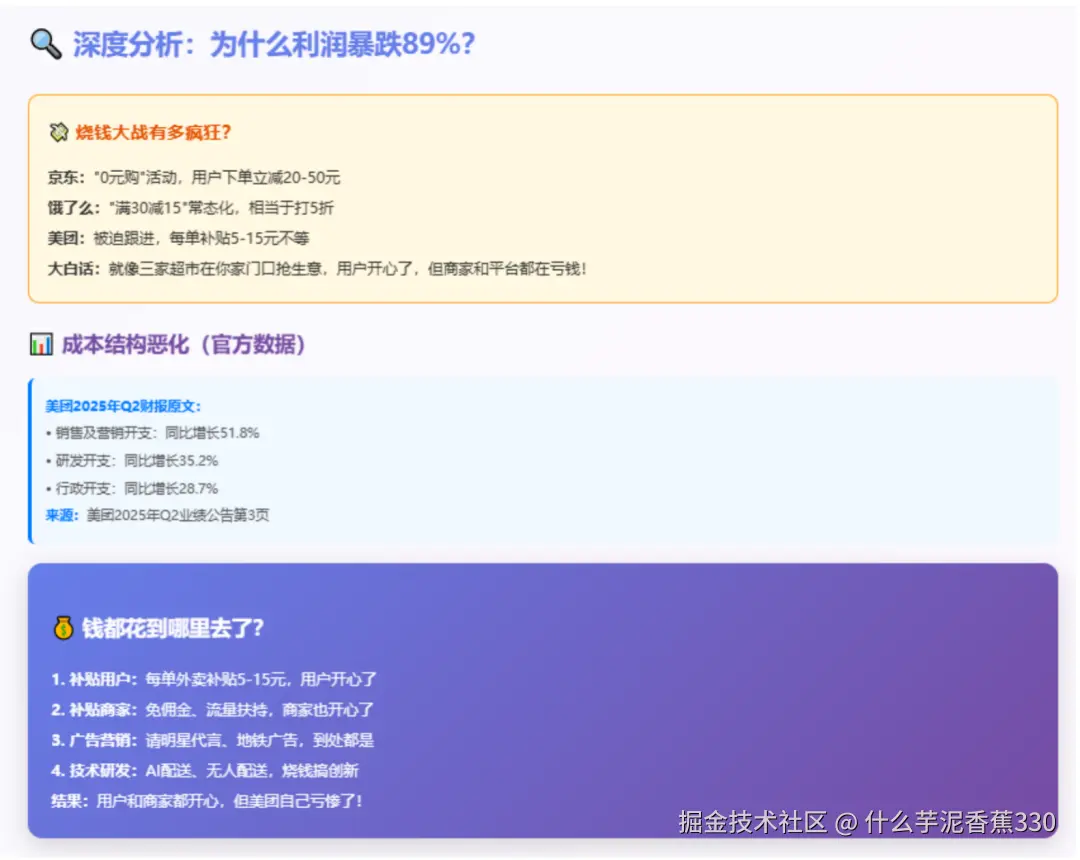1080x860 pixels.
Task: Click the money icon beside 烧钱大战有多疯狂
Action: (59, 132)
